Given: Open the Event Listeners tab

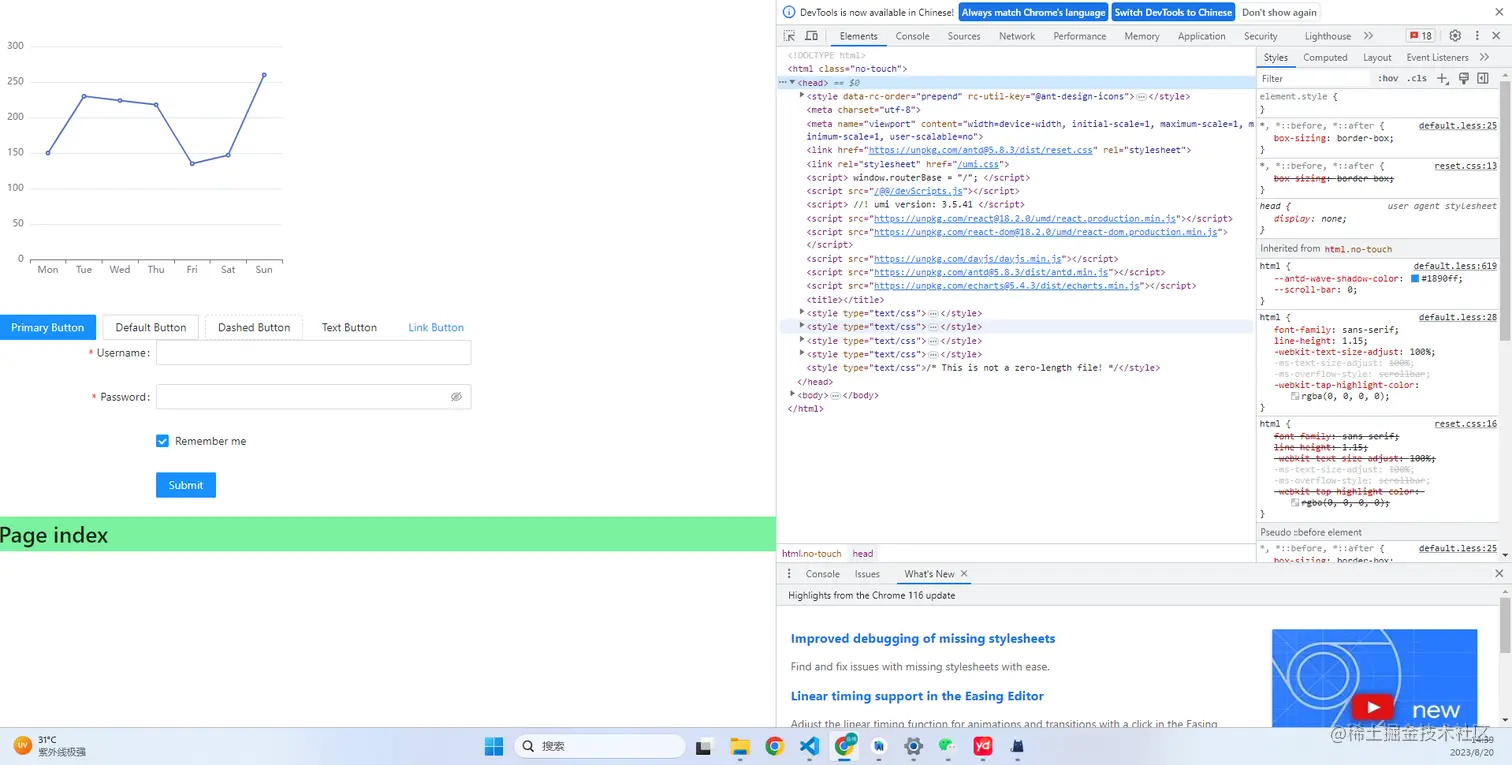Looking at the screenshot, I should [1437, 57].
